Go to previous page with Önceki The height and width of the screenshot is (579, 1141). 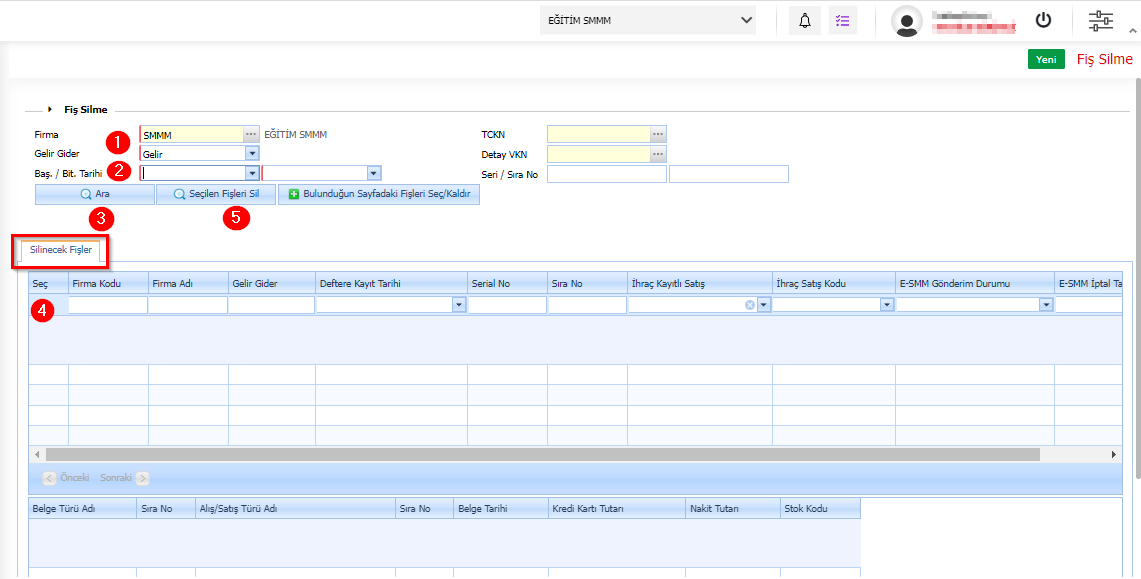pyautogui.click(x=67, y=478)
